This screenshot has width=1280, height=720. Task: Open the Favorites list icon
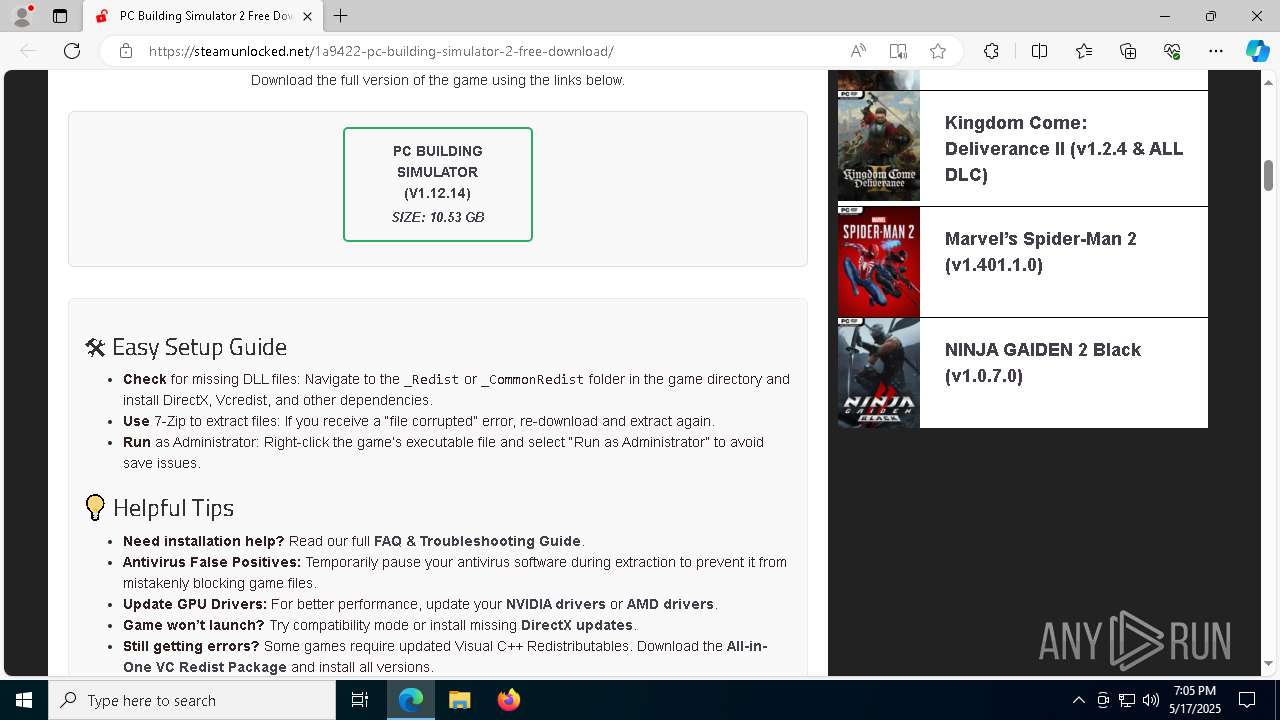click(1084, 51)
